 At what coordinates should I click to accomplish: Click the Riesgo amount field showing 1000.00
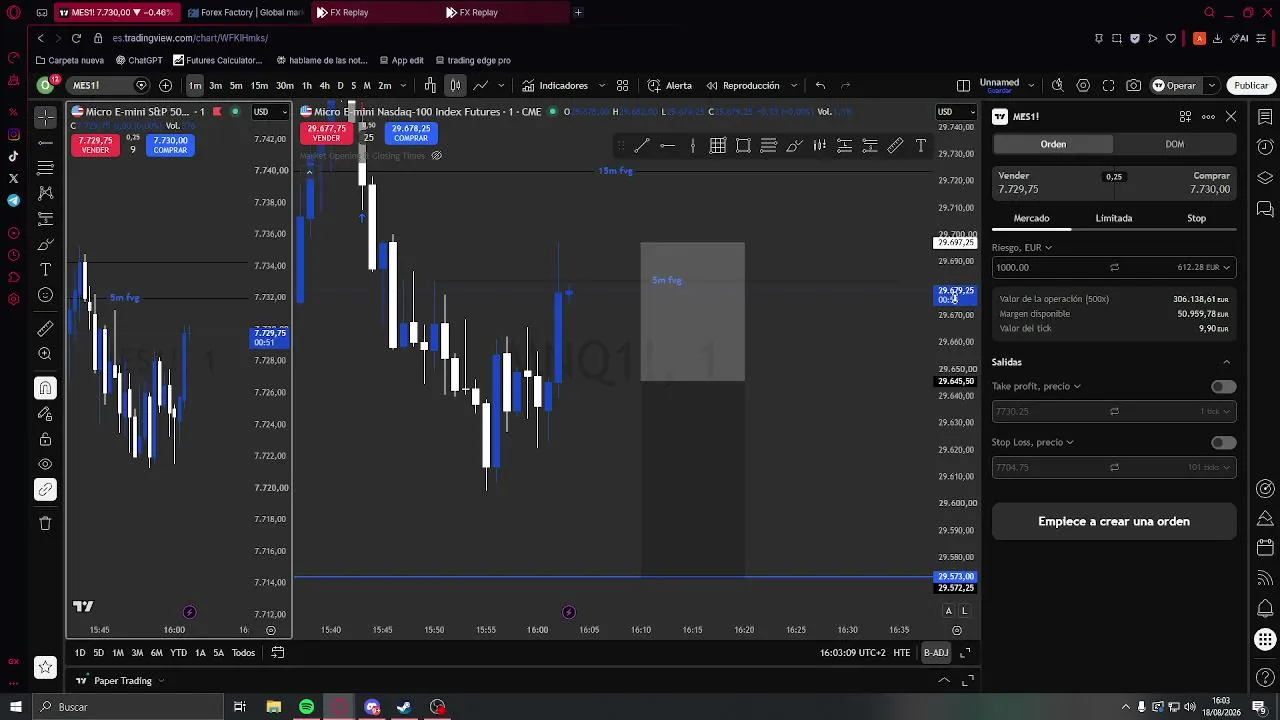point(1050,268)
